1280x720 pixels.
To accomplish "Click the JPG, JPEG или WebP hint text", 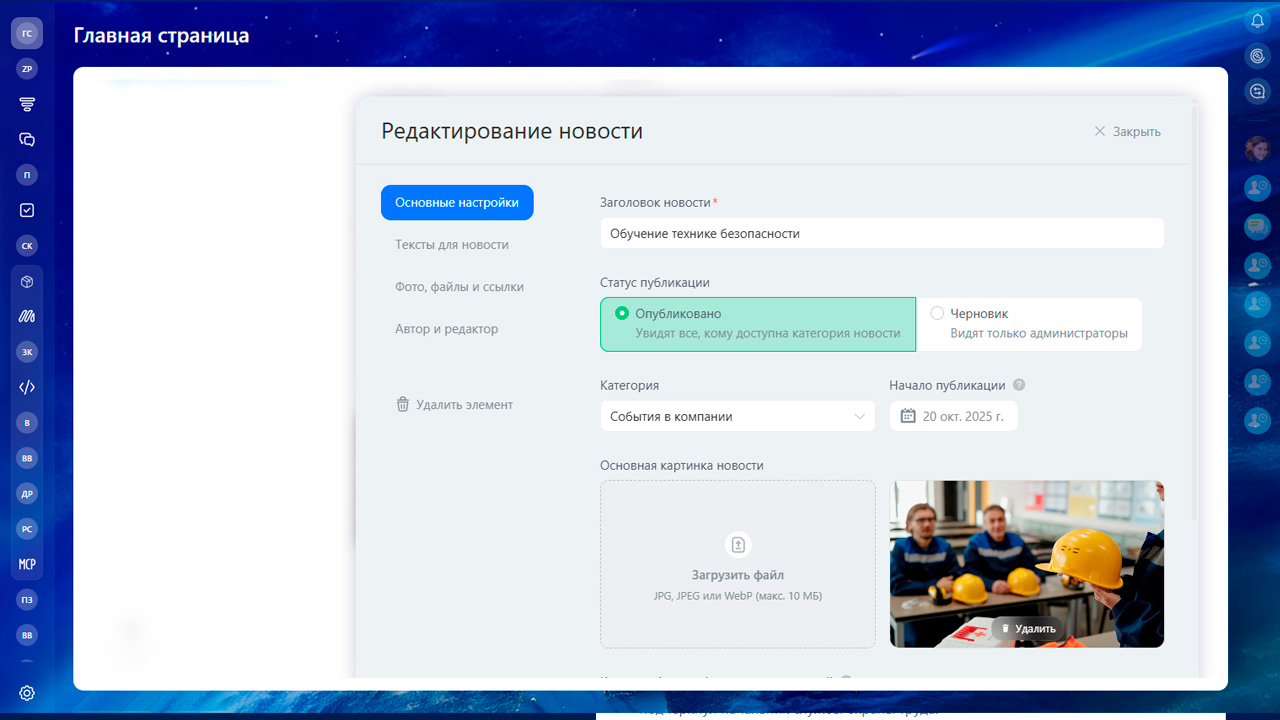I will tap(738, 596).
